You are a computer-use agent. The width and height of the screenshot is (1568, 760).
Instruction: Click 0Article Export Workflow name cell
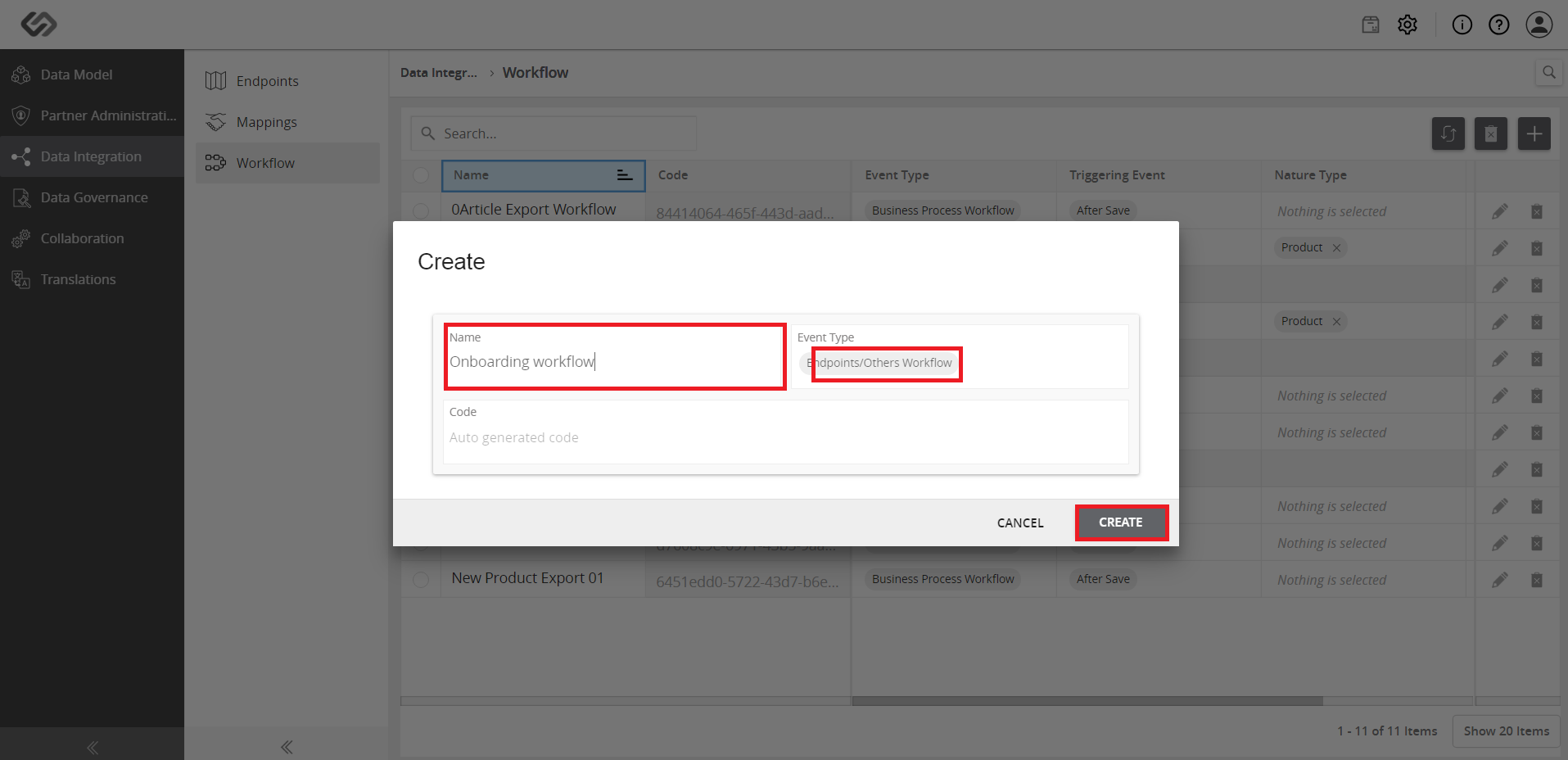pyautogui.click(x=543, y=210)
